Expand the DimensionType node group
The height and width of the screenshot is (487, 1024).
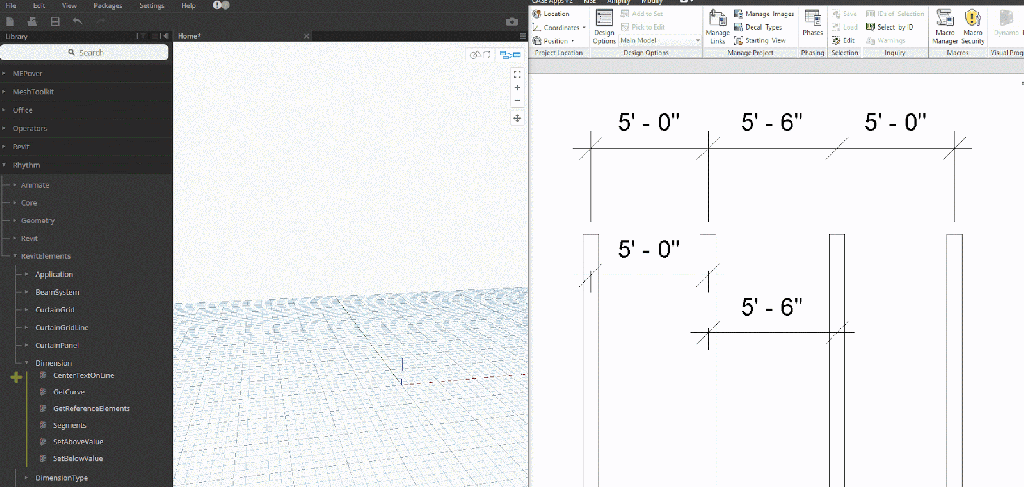(x=61, y=478)
